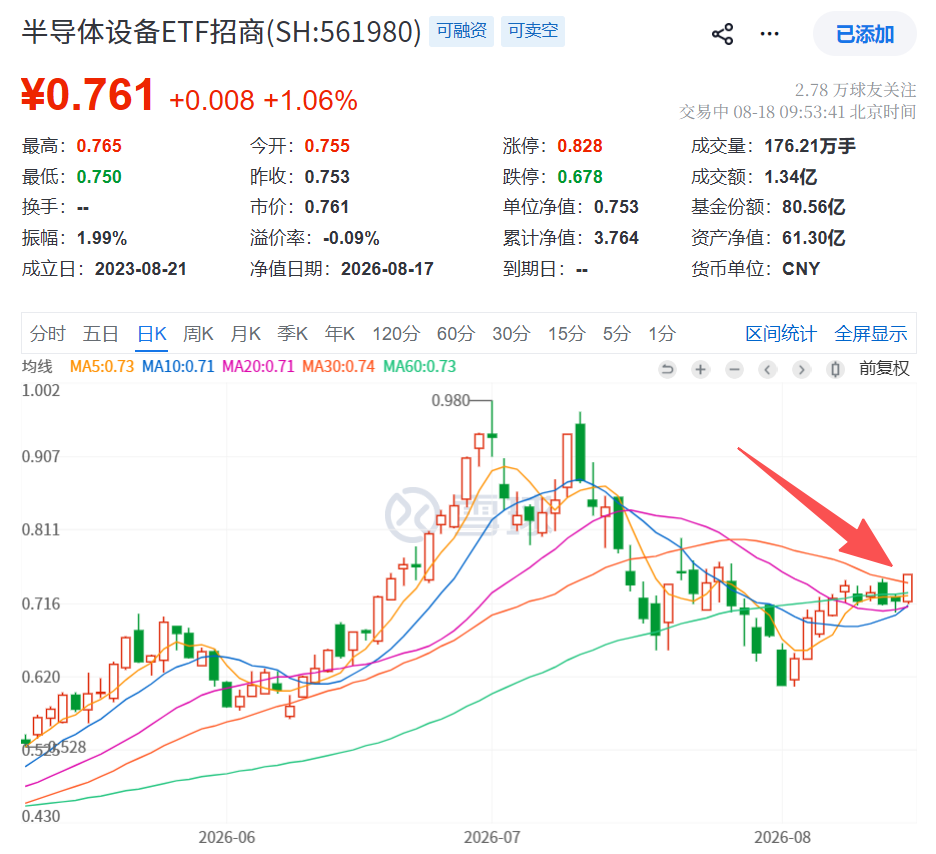936x854 pixels.
Task: Click the 货币单位 value CNY
Action: tap(801, 269)
